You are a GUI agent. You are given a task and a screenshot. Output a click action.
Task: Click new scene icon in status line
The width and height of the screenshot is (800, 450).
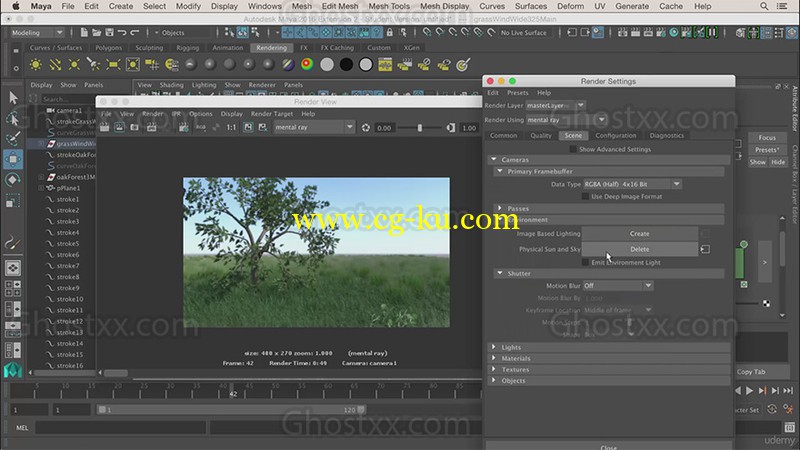pos(84,33)
